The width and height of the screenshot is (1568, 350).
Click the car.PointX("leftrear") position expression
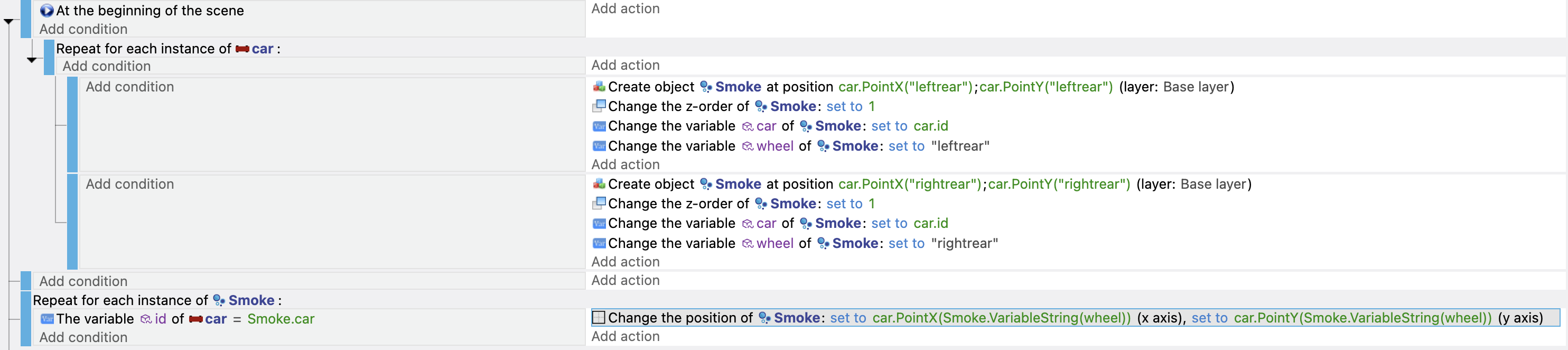[905, 86]
